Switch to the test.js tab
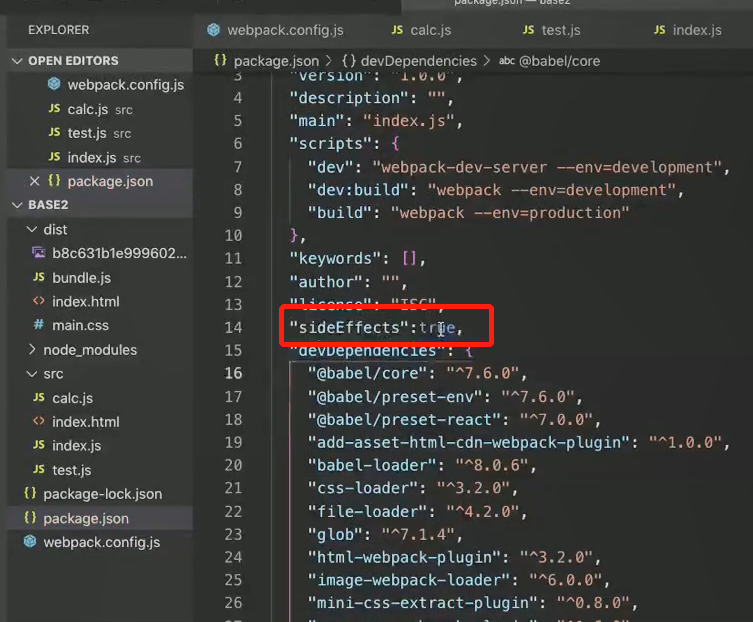Image resolution: width=753 pixels, height=622 pixels. 551,30
